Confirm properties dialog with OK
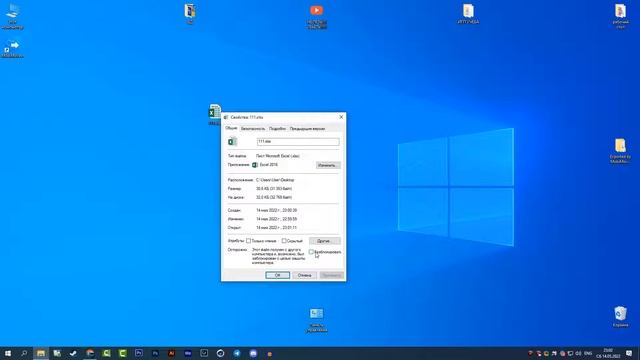Screen dimensions: 640x360 [278, 275]
